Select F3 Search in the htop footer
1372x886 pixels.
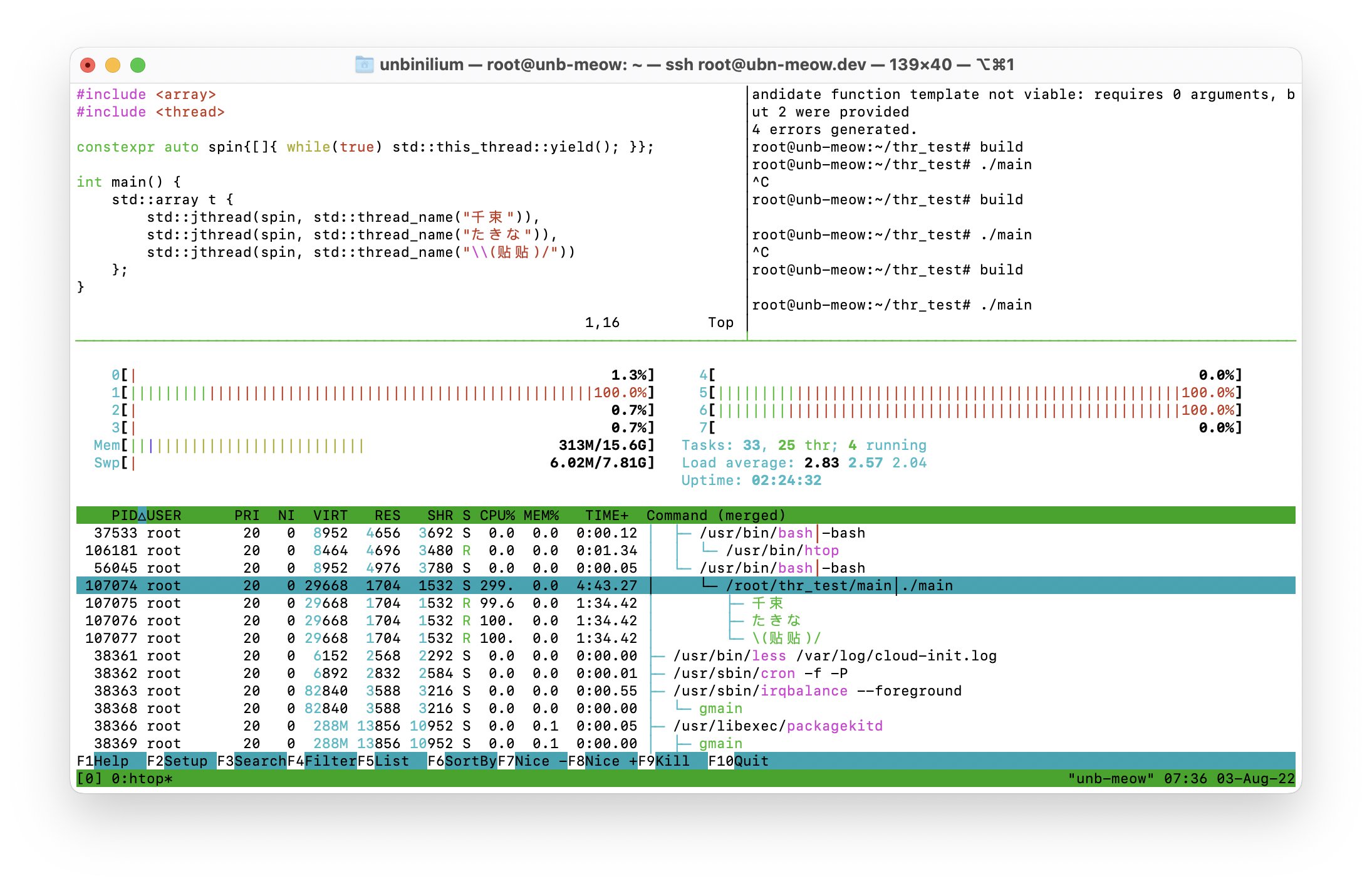point(252,761)
